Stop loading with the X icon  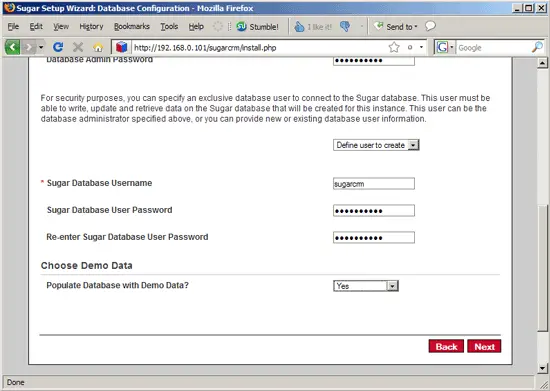point(78,47)
